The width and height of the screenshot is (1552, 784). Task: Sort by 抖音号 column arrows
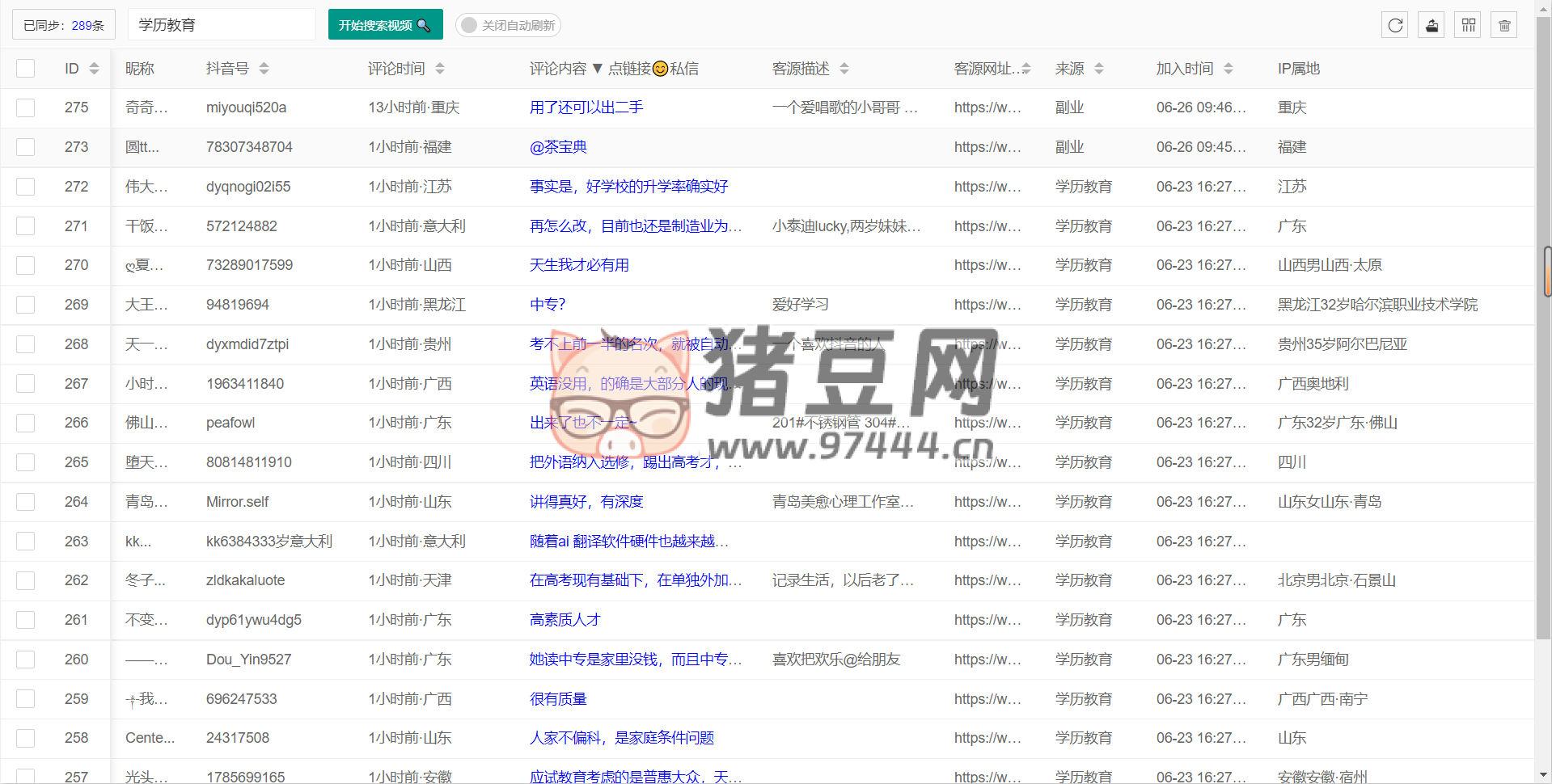[x=264, y=69]
